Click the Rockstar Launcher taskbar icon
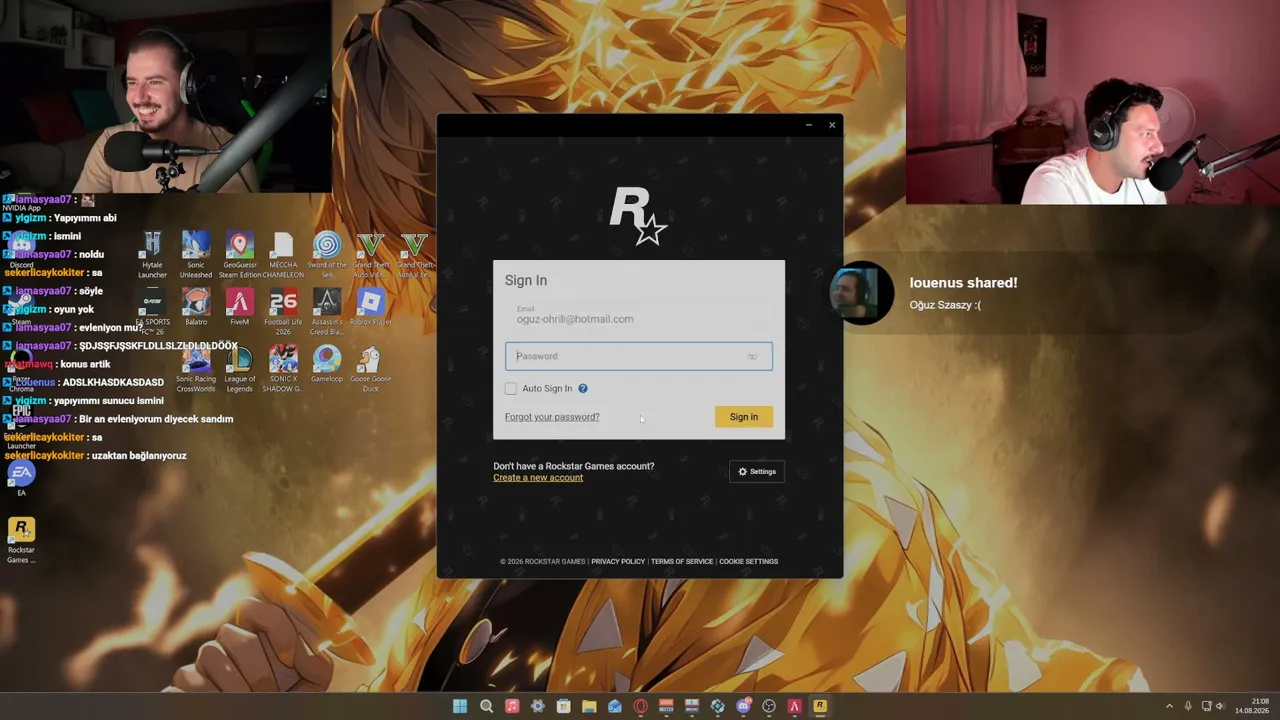The image size is (1280, 720). point(820,706)
